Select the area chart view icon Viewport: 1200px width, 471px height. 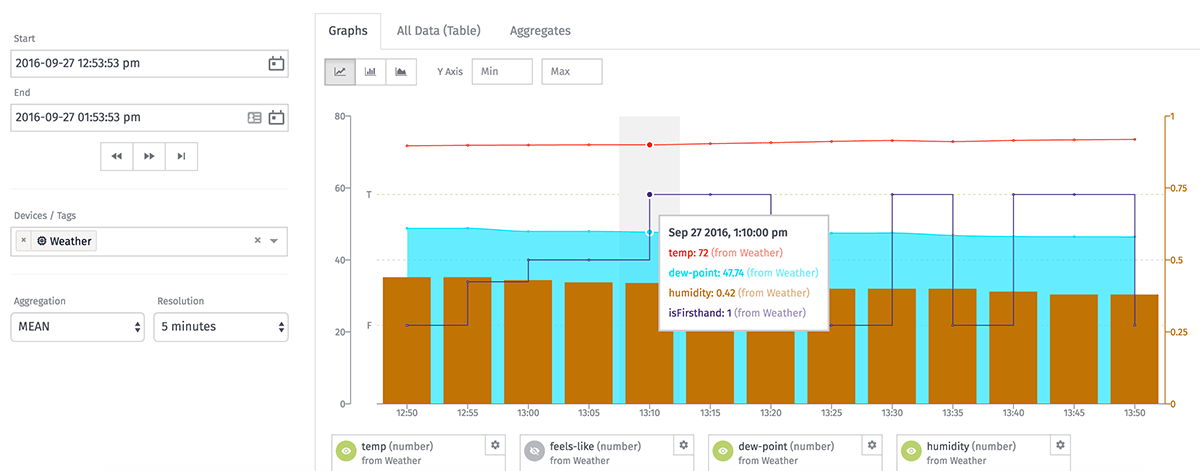(401, 72)
